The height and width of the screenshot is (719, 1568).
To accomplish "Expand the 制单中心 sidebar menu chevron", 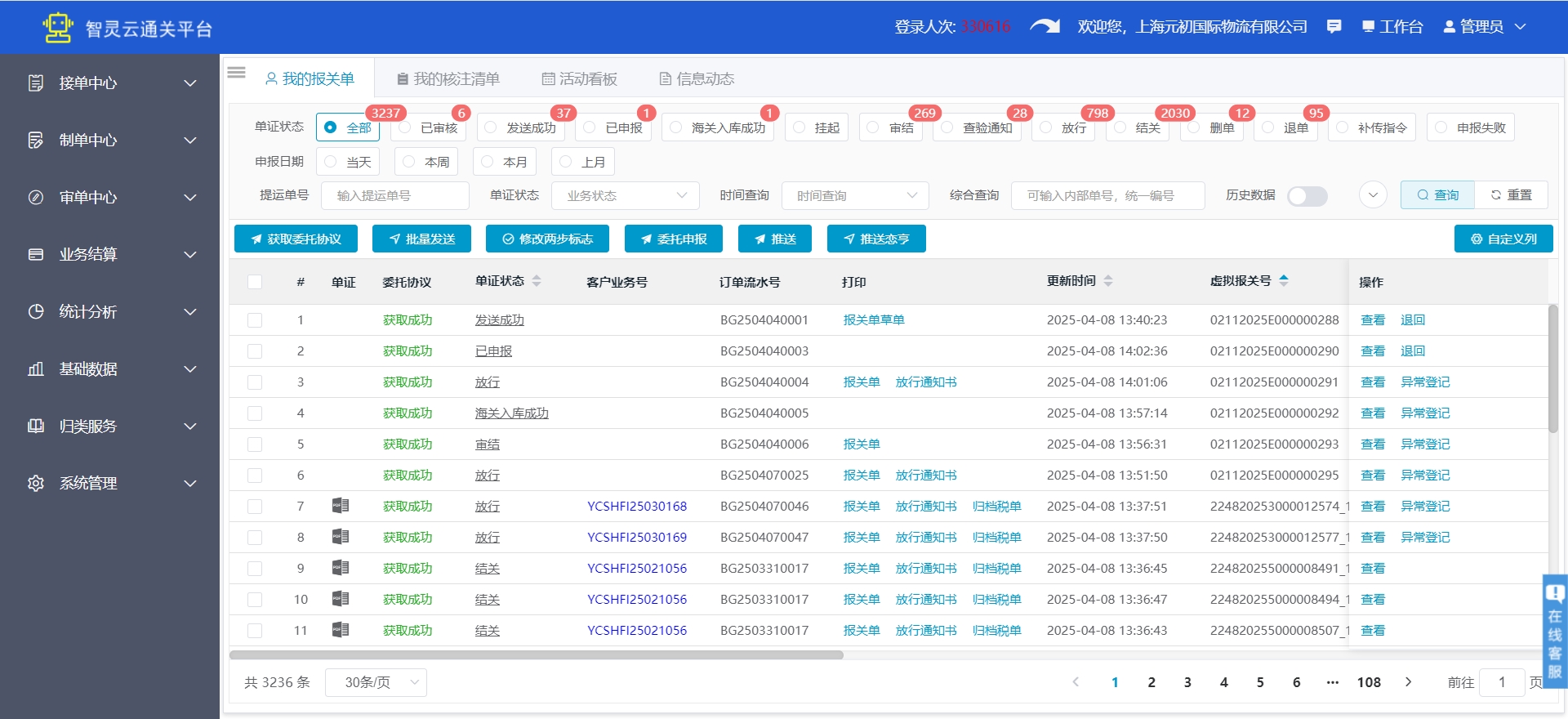I will 190,140.
